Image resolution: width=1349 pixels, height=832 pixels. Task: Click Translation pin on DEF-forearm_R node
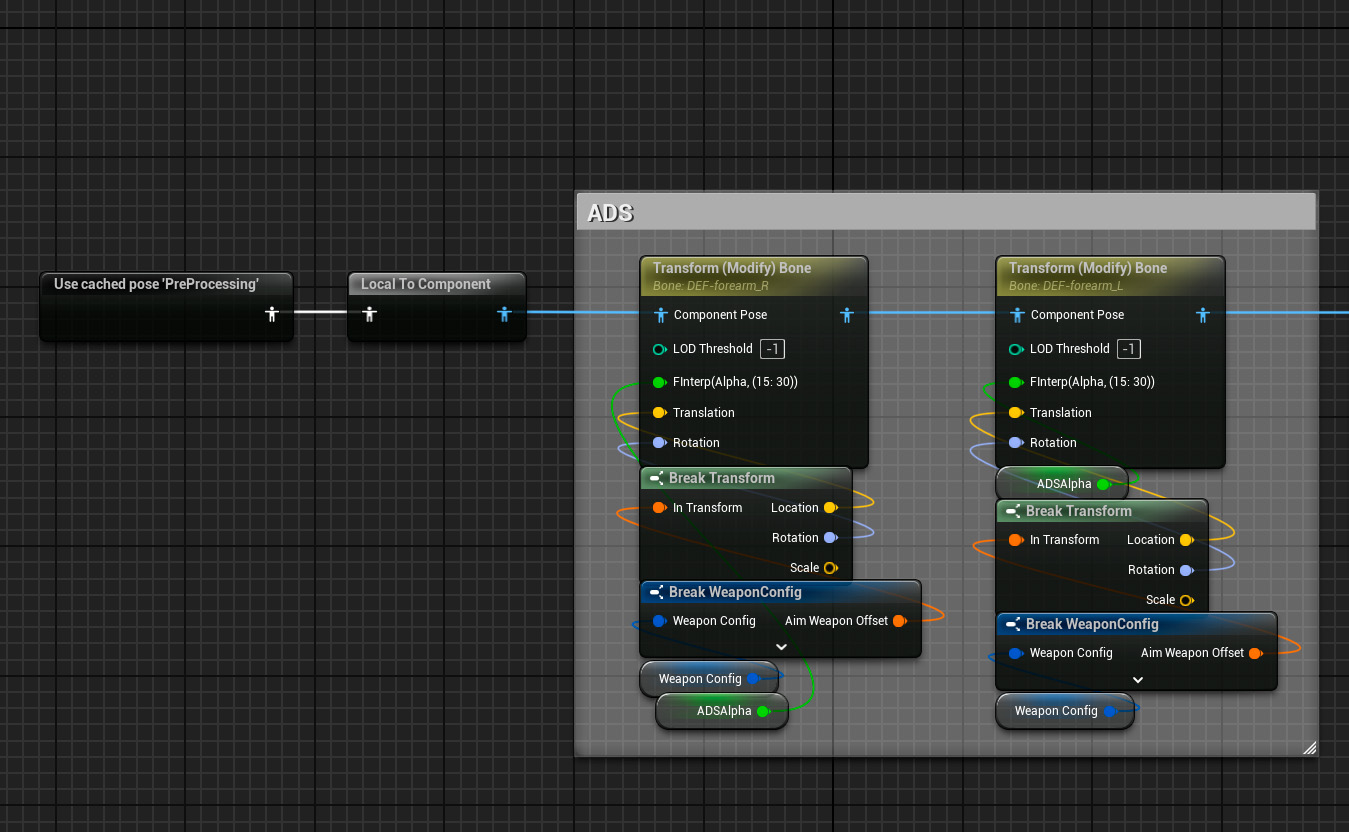659,413
